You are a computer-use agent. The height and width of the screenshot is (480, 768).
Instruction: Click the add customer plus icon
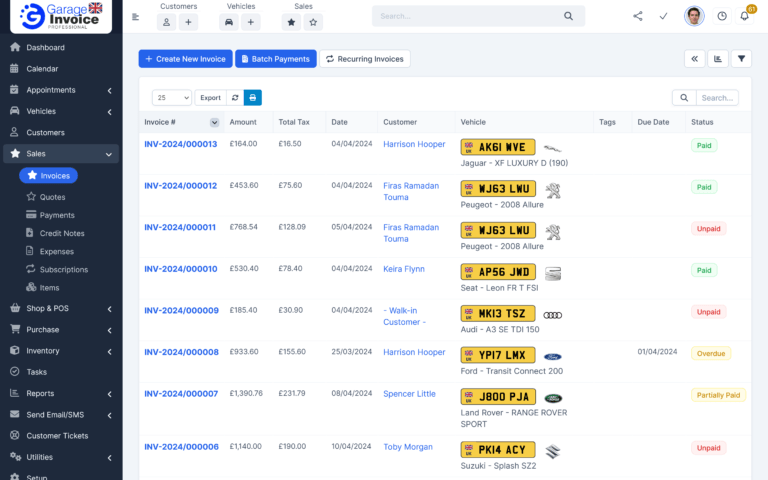[x=189, y=22]
